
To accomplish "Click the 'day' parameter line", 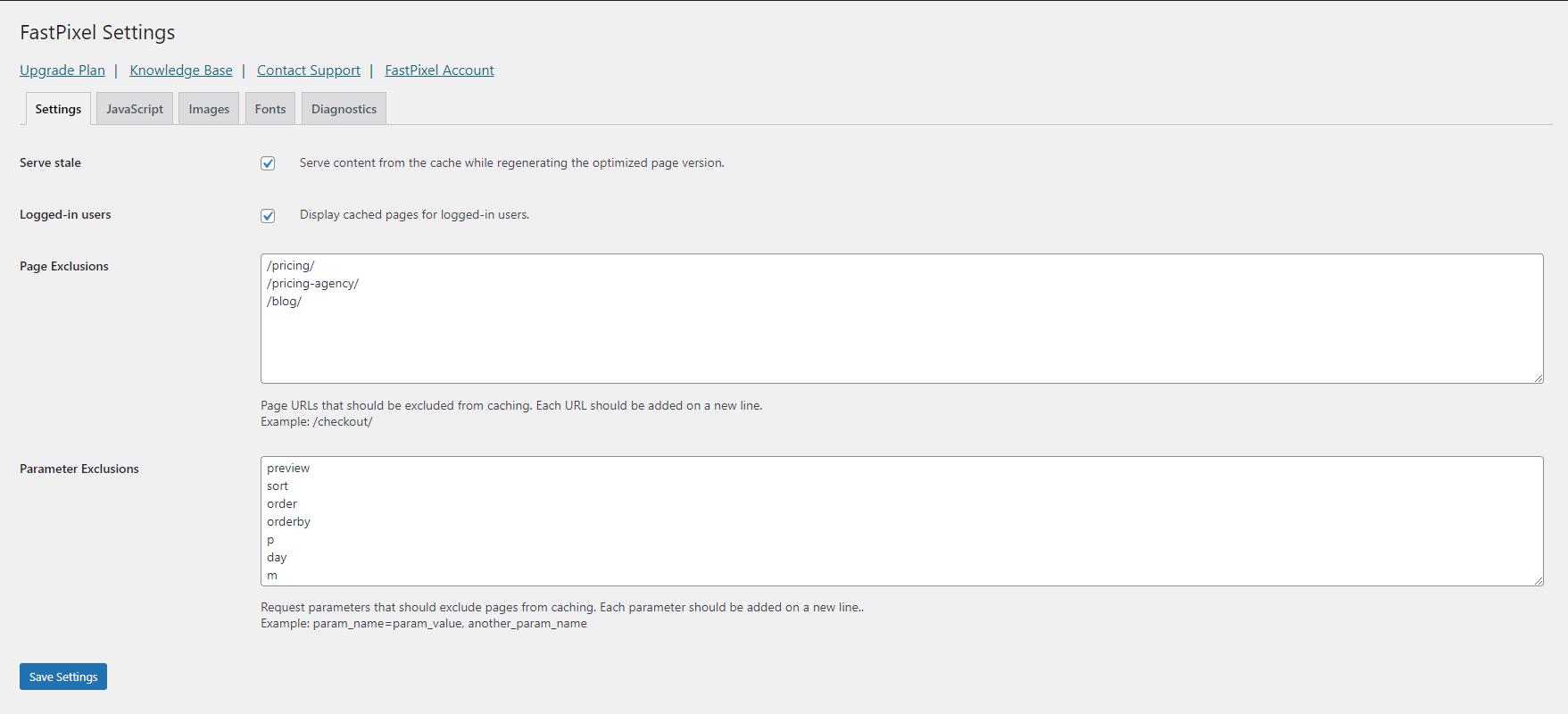I will [x=277, y=558].
